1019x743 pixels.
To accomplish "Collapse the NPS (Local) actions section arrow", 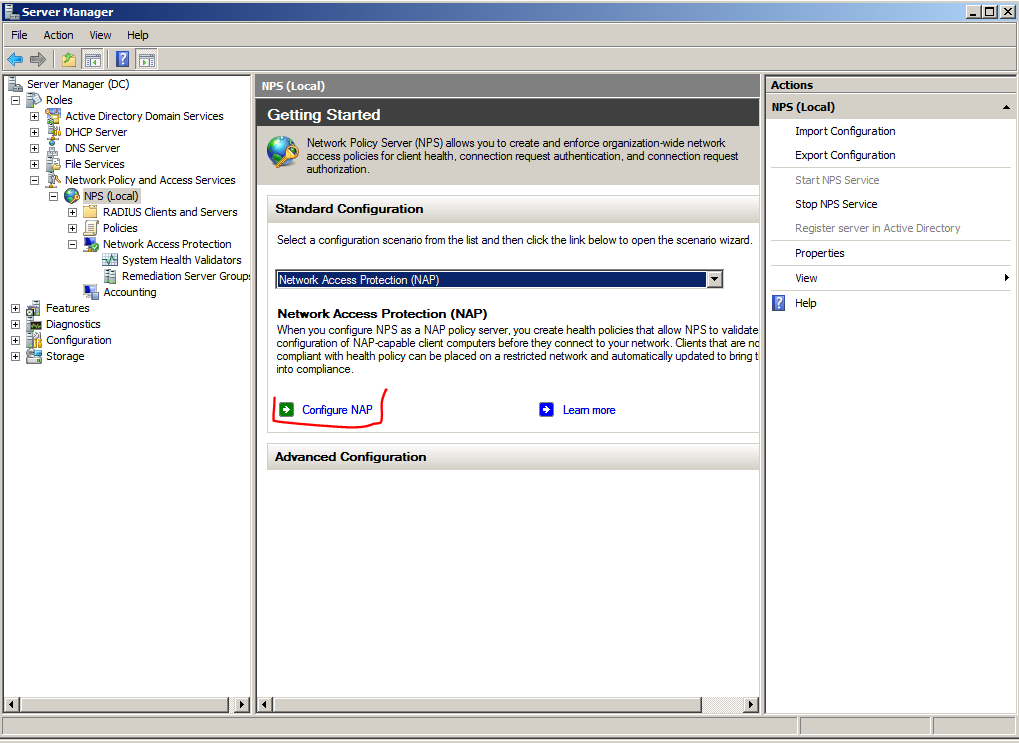I will 1006,107.
